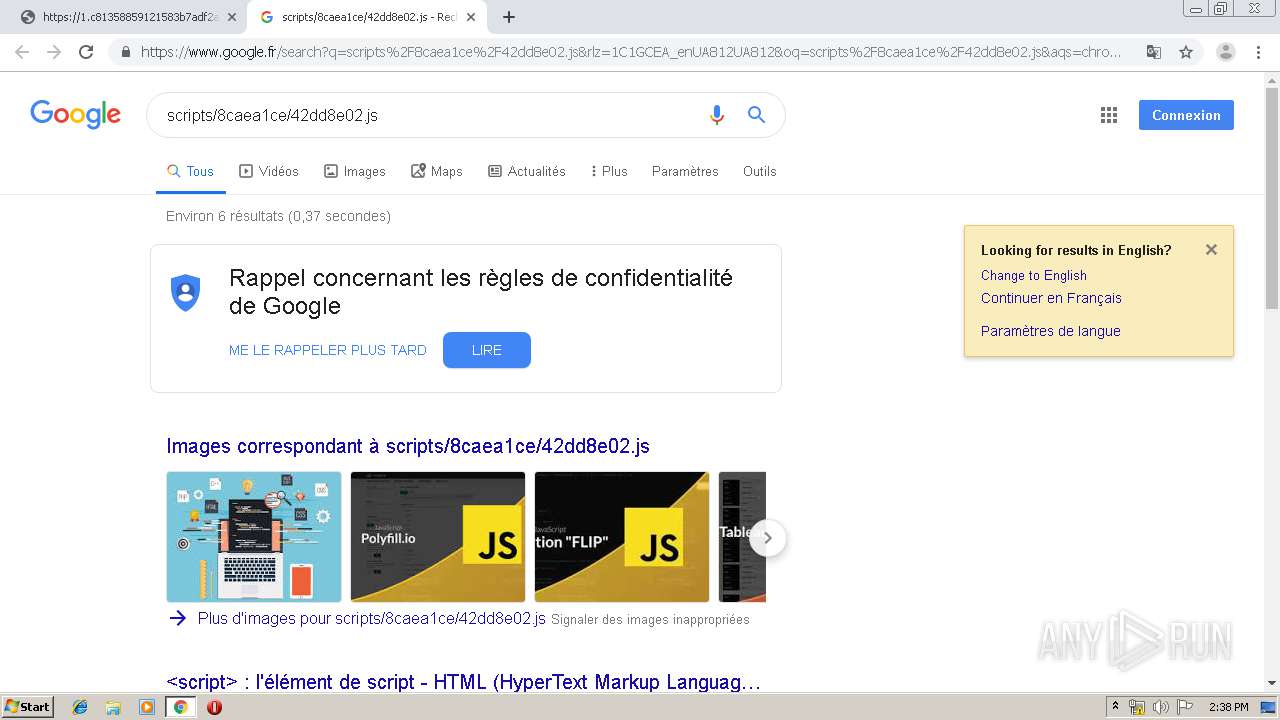Click the padlock site info icon
This screenshot has height=720, width=1280.
[126, 52]
